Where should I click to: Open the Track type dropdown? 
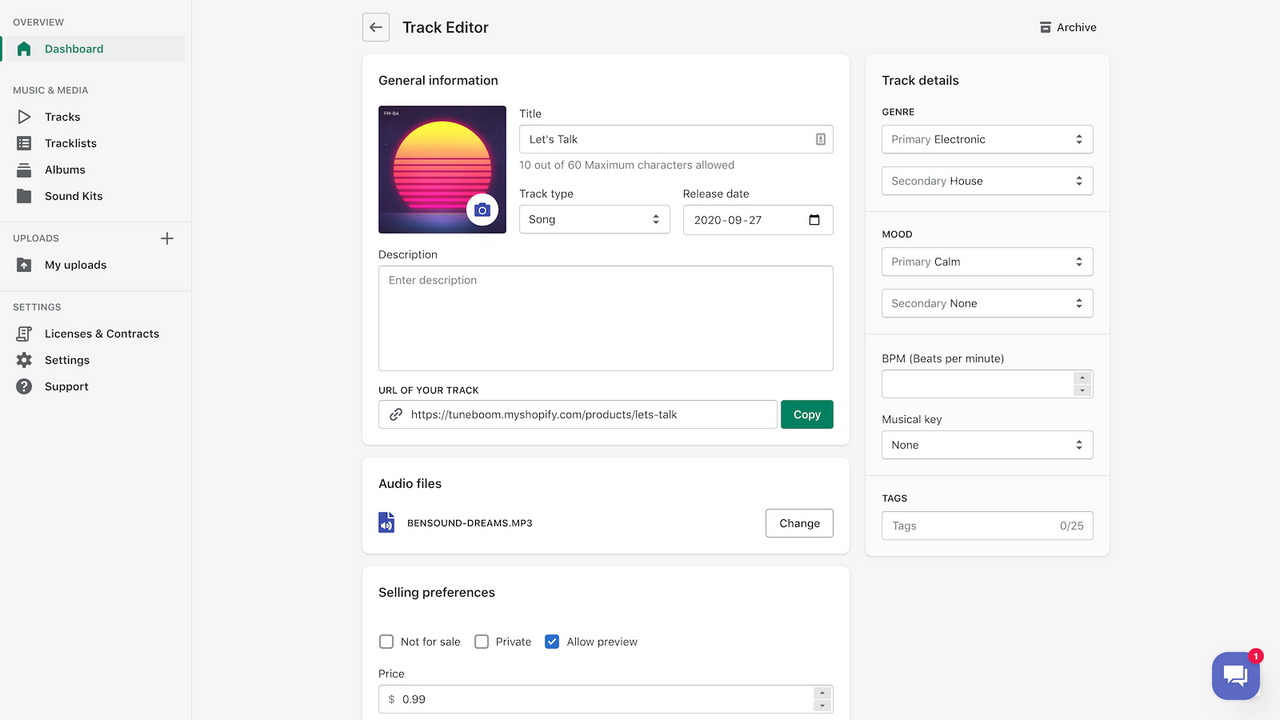click(594, 219)
